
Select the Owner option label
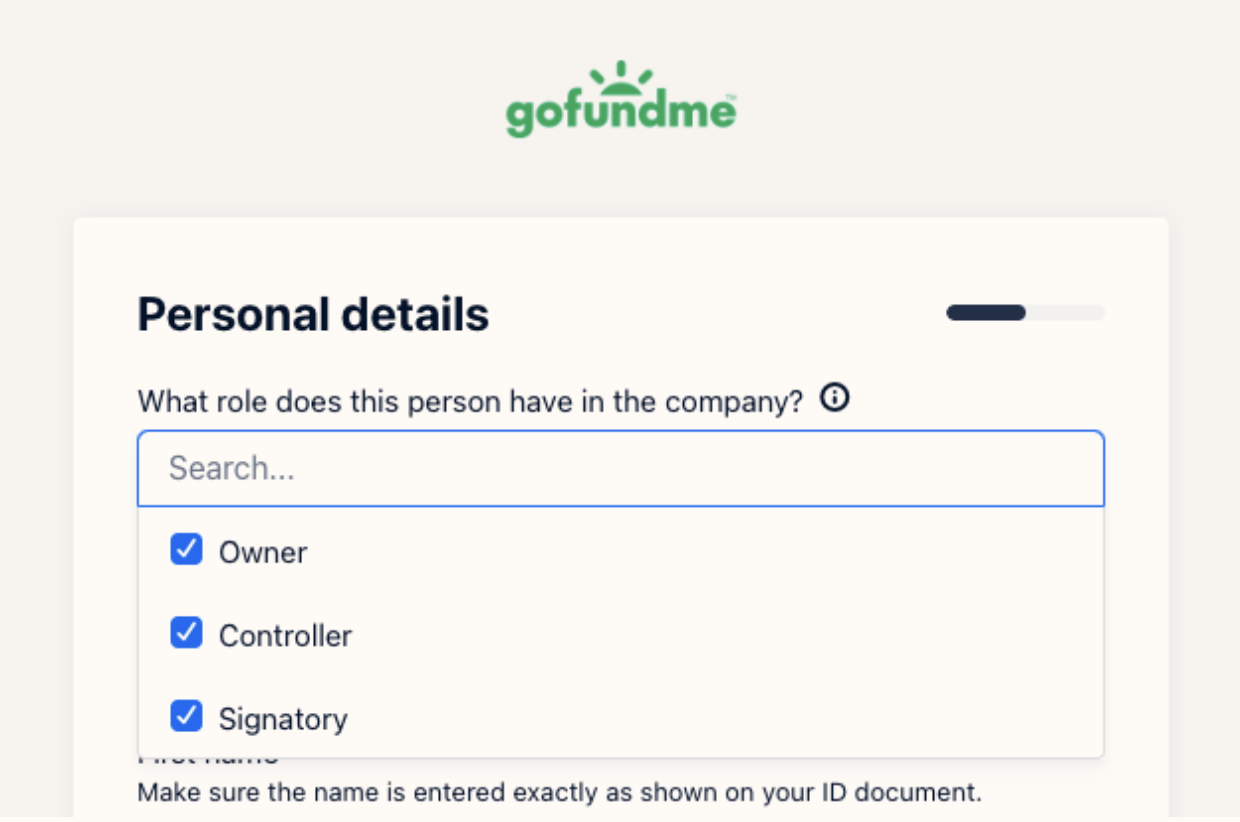click(x=263, y=552)
